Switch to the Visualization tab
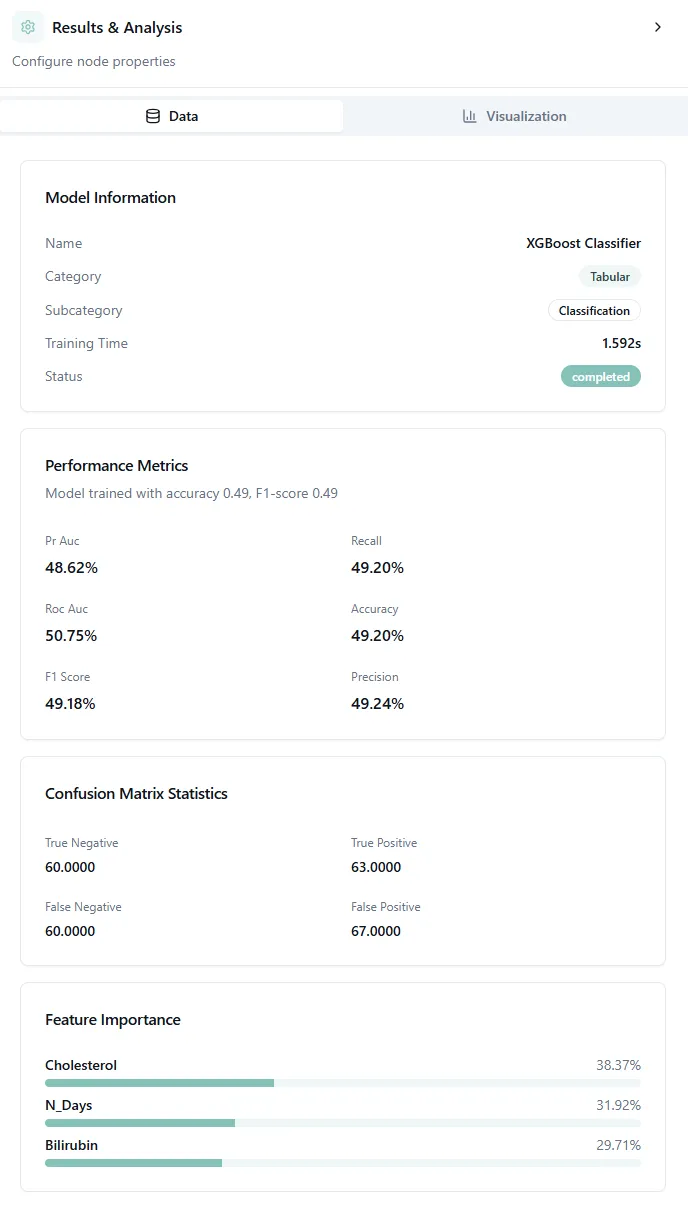688x1224 pixels. coord(515,116)
